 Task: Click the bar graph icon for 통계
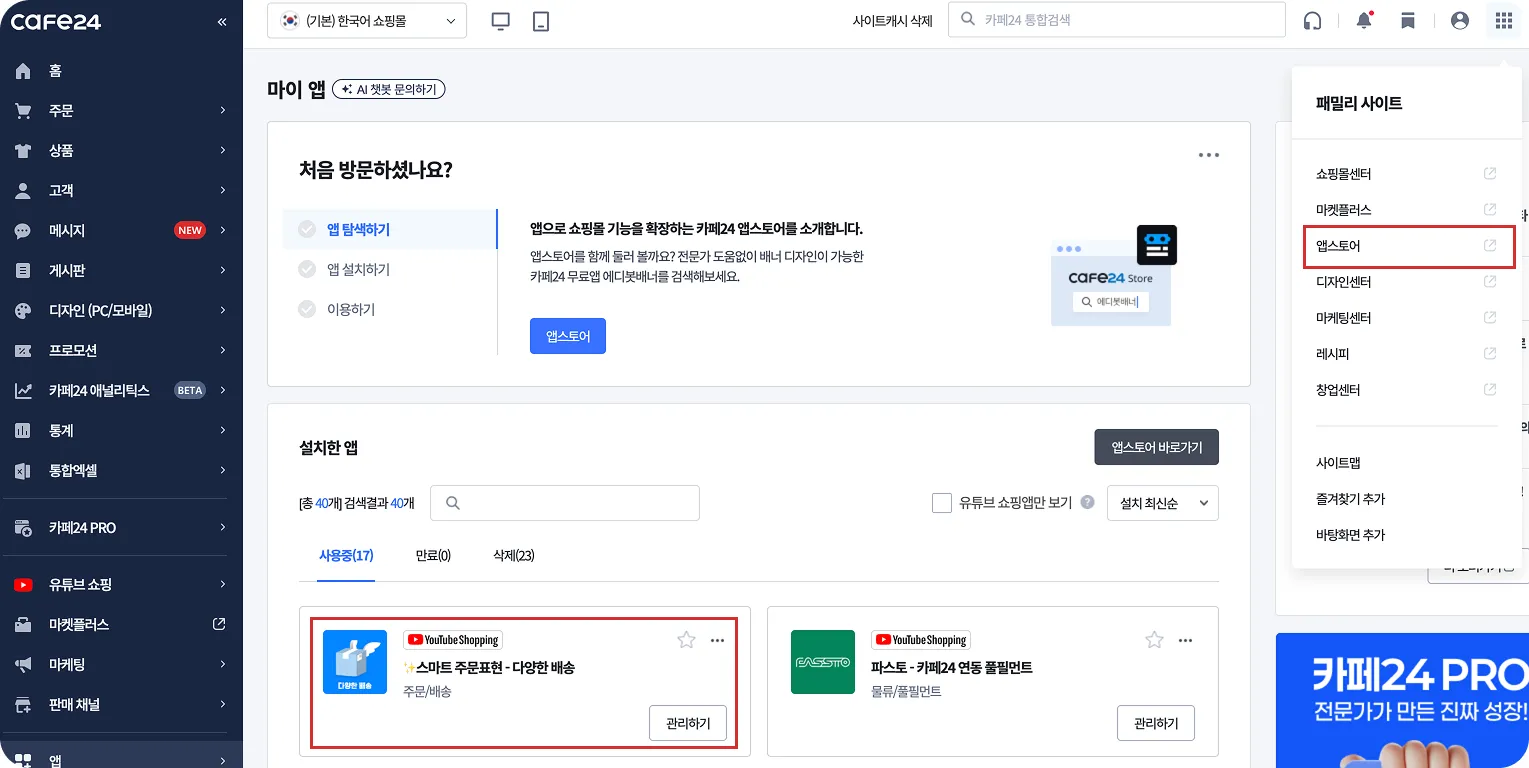(x=23, y=431)
